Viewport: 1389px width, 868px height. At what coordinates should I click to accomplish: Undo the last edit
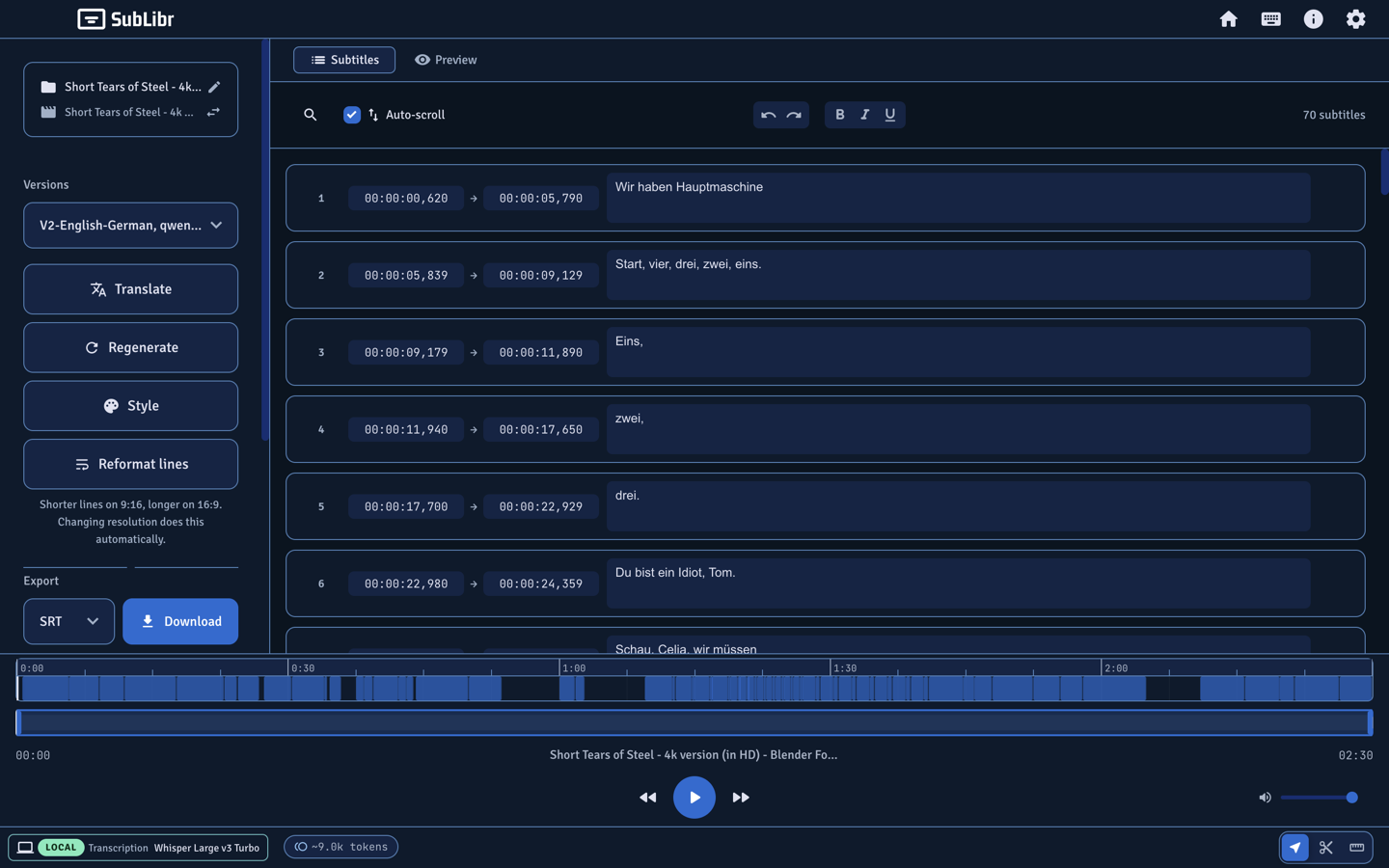768,115
